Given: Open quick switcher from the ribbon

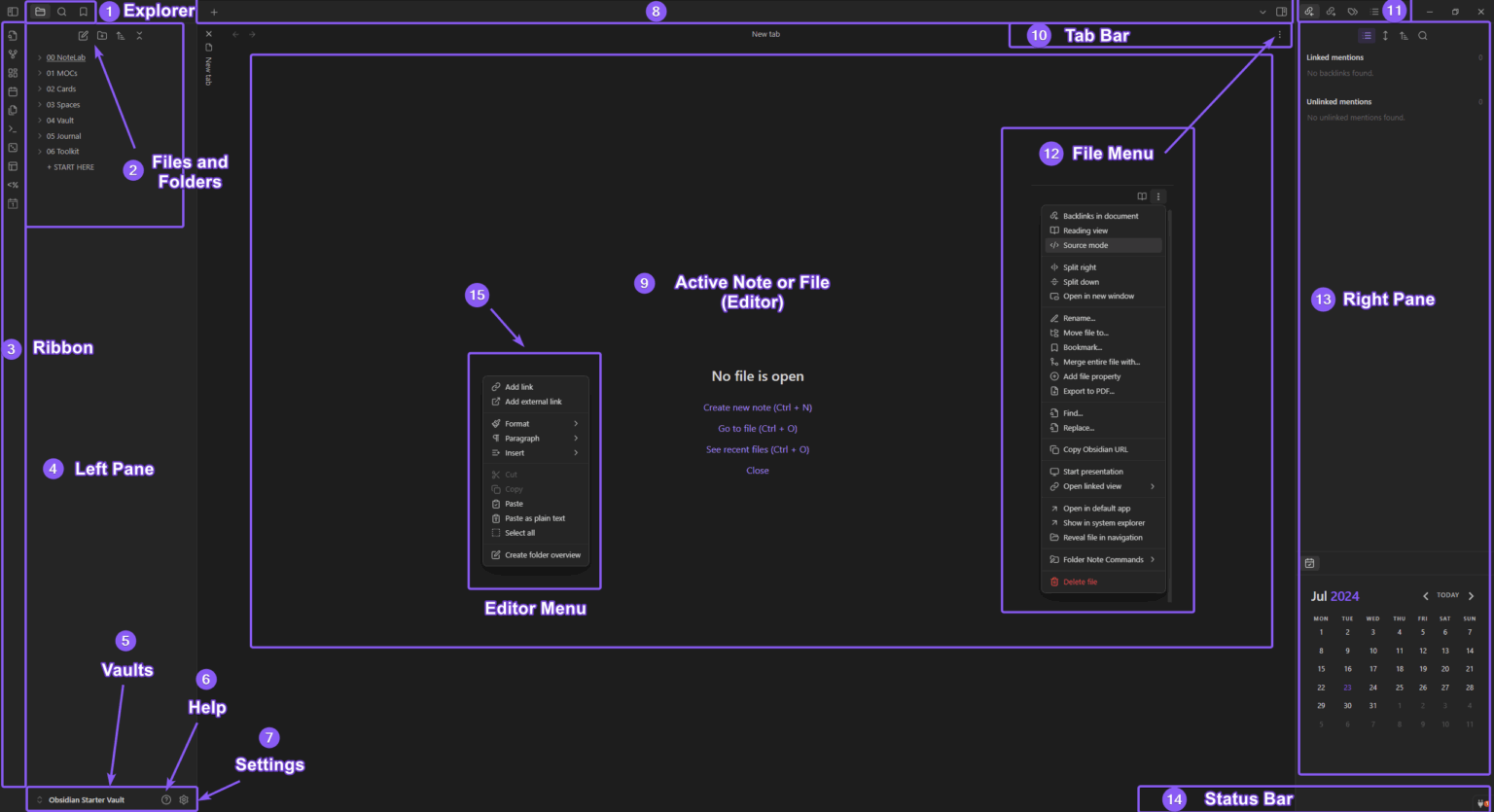Looking at the screenshot, I should (13, 35).
